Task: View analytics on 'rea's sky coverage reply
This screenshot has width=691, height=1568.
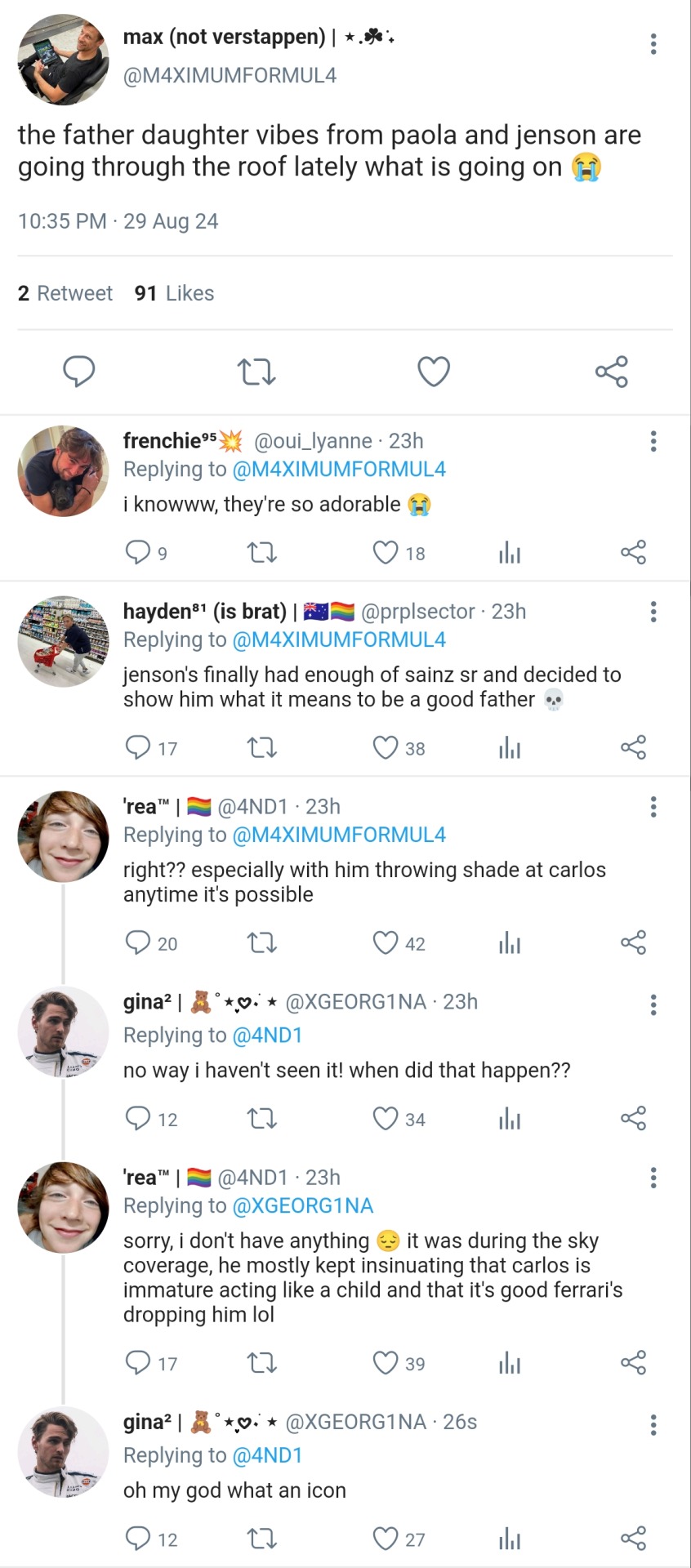Action: pyautogui.click(x=510, y=1363)
